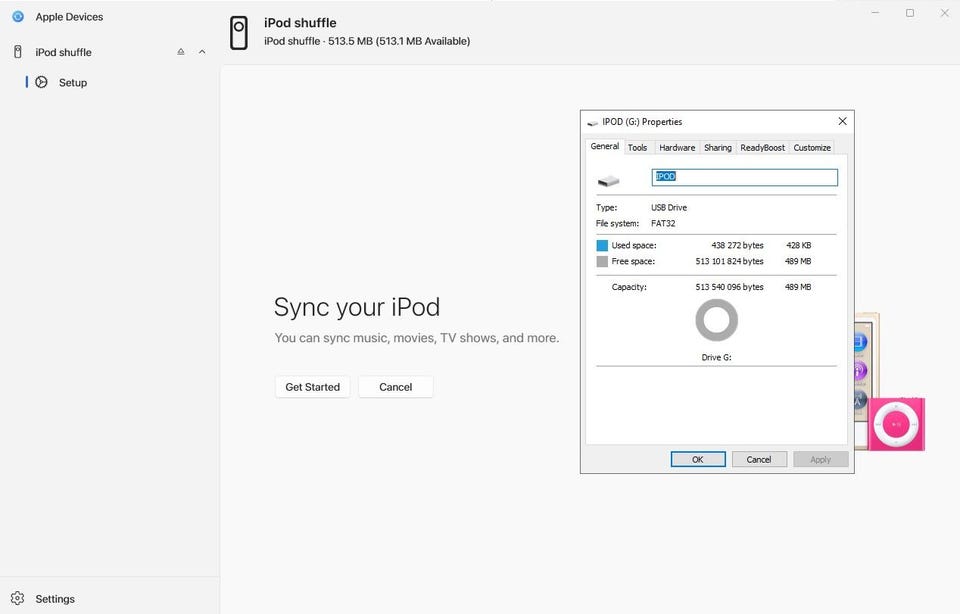Select the Setup icon in sidebar
The image size is (960, 614).
(41, 82)
